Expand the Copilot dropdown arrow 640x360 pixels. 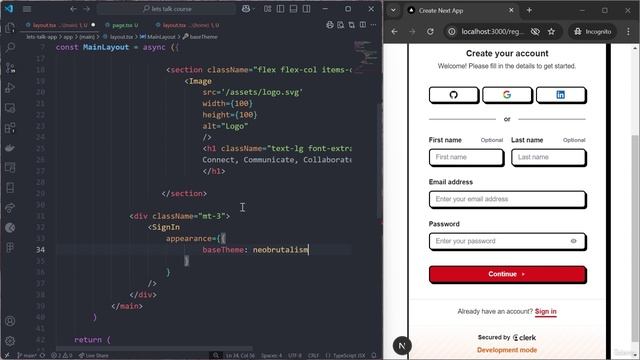(x=253, y=9)
